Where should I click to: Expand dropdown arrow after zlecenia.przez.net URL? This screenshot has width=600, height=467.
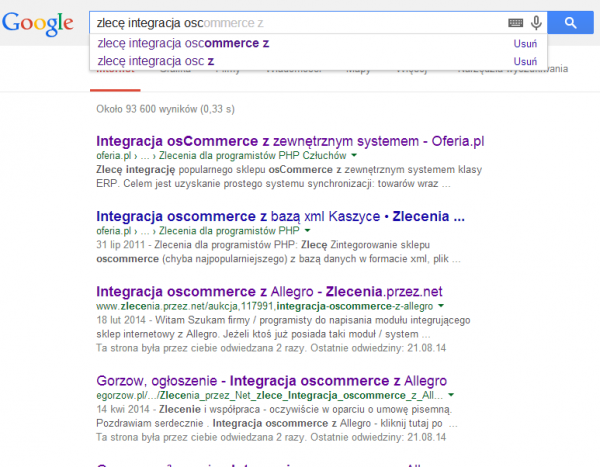(x=441, y=306)
